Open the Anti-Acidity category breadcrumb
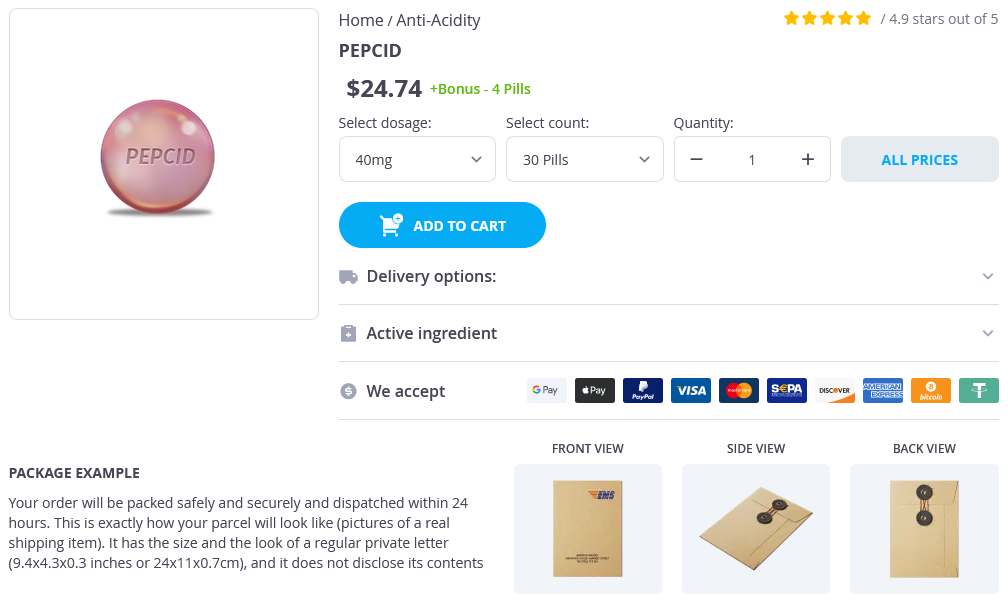 tap(438, 20)
